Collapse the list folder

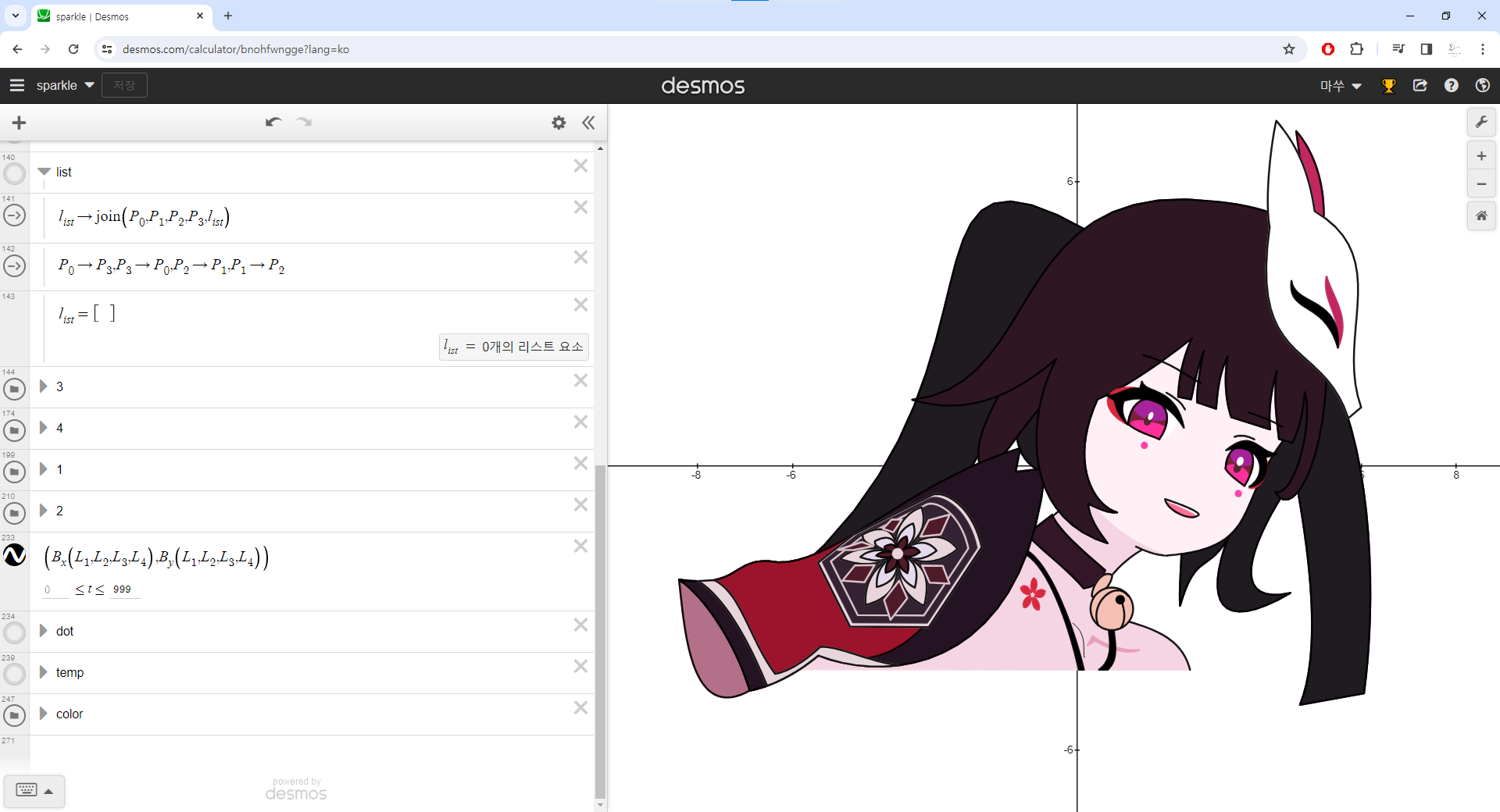coord(44,172)
